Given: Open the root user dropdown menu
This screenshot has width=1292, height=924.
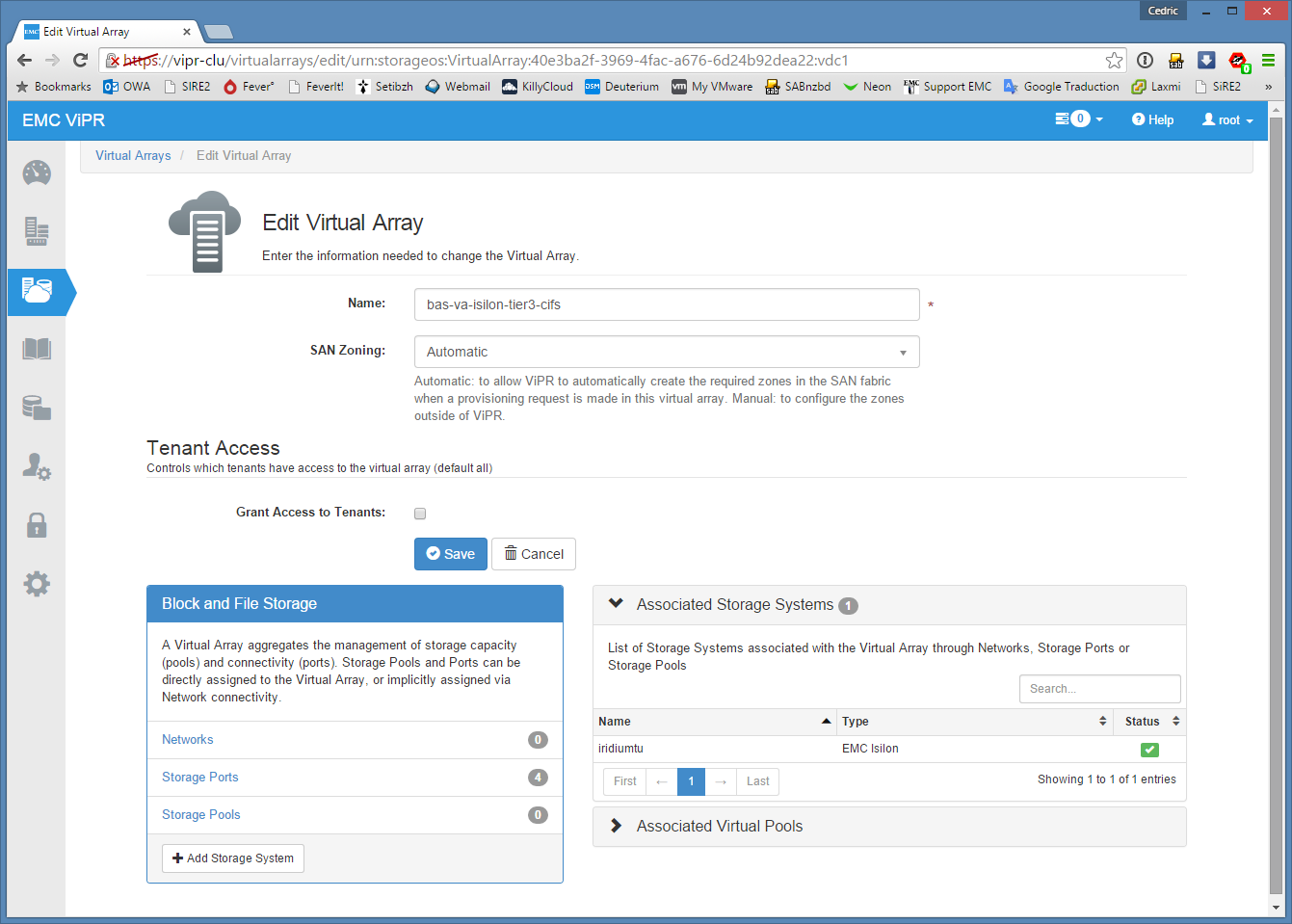Looking at the screenshot, I should click(1227, 120).
